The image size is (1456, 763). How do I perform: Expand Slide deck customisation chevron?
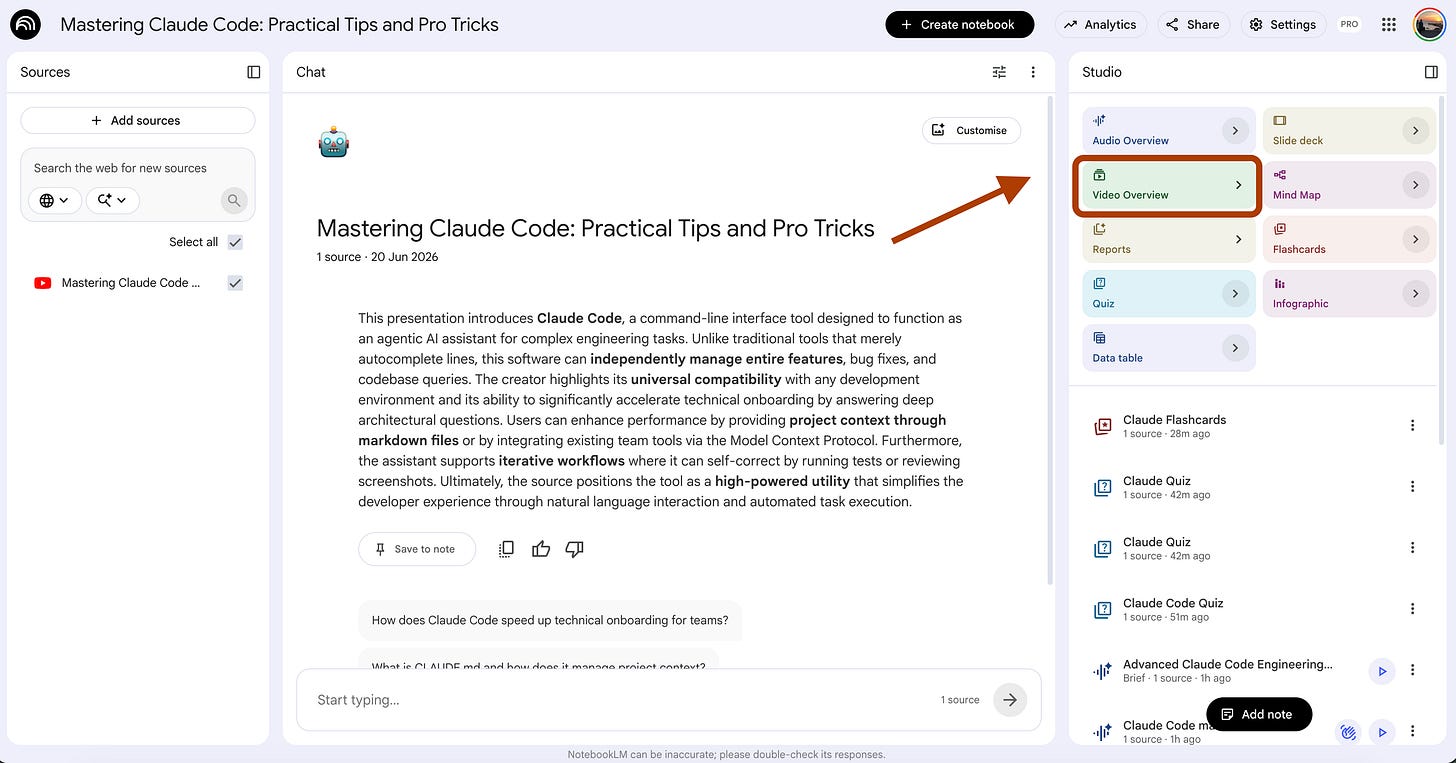pyautogui.click(x=1415, y=130)
